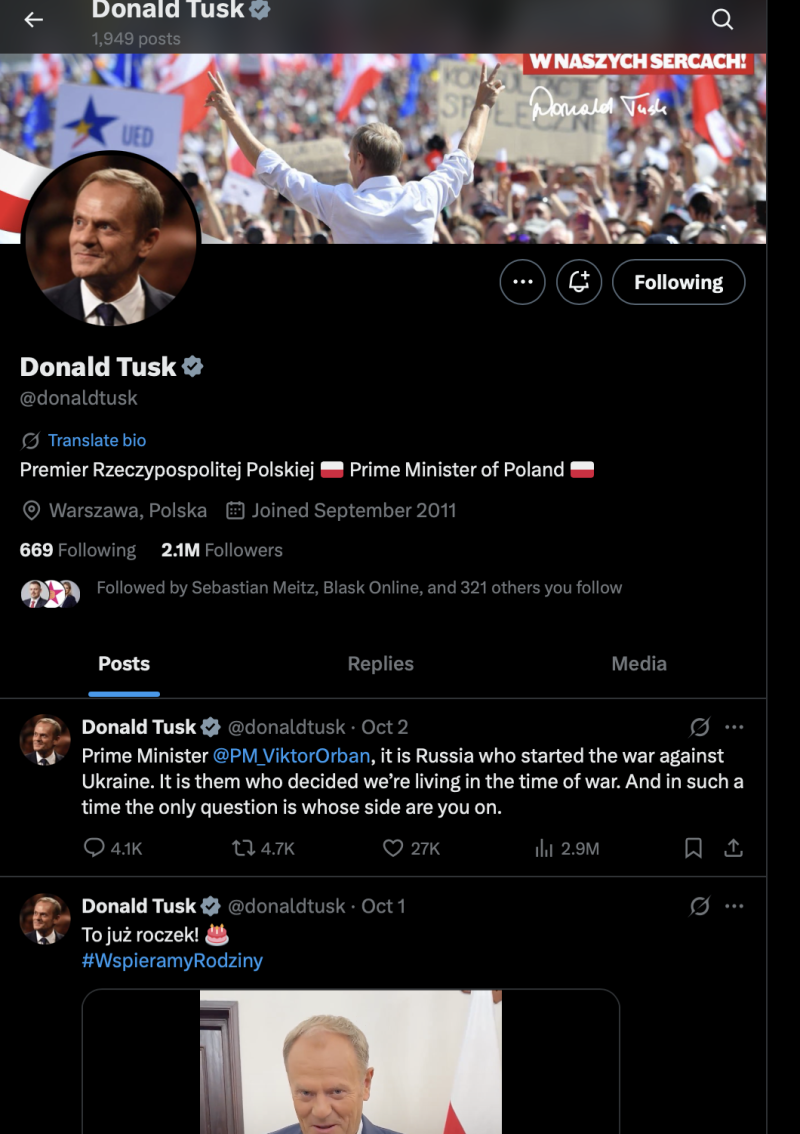The height and width of the screenshot is (1134, 800).
Task: Repost the Oct 2 Orban post
Action: [x=243, y=848]
